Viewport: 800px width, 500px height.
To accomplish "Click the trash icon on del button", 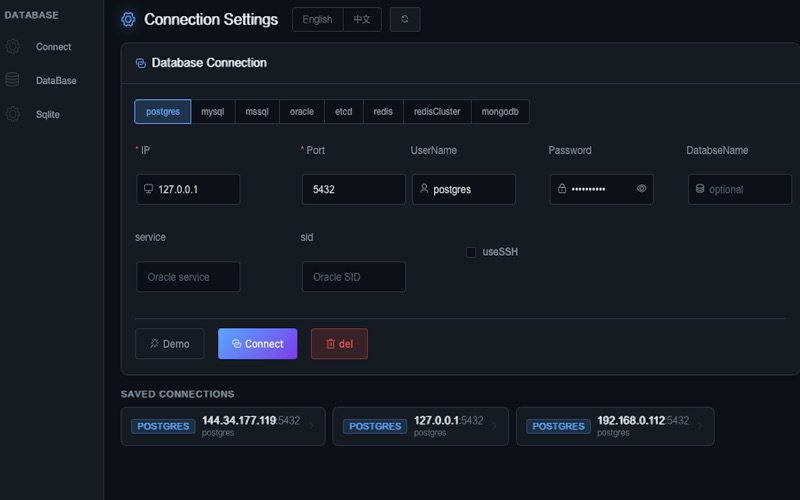I will click(x=331, y=343).
